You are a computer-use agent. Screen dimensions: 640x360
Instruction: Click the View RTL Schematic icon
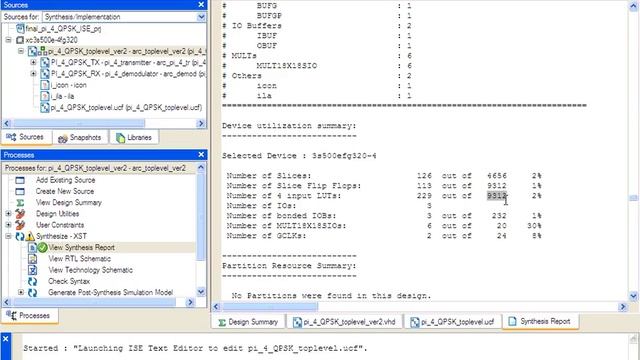32,259
